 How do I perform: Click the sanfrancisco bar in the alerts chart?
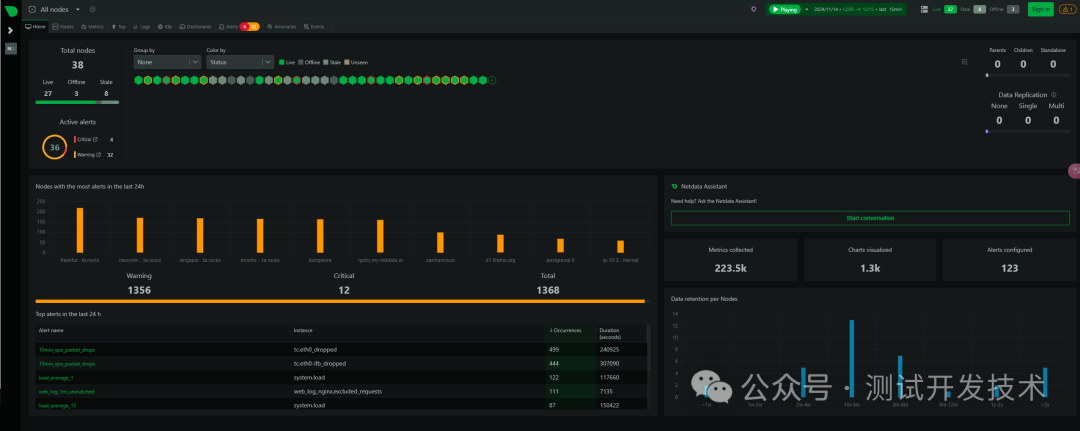pyautogui.click(x=440, y=242)
